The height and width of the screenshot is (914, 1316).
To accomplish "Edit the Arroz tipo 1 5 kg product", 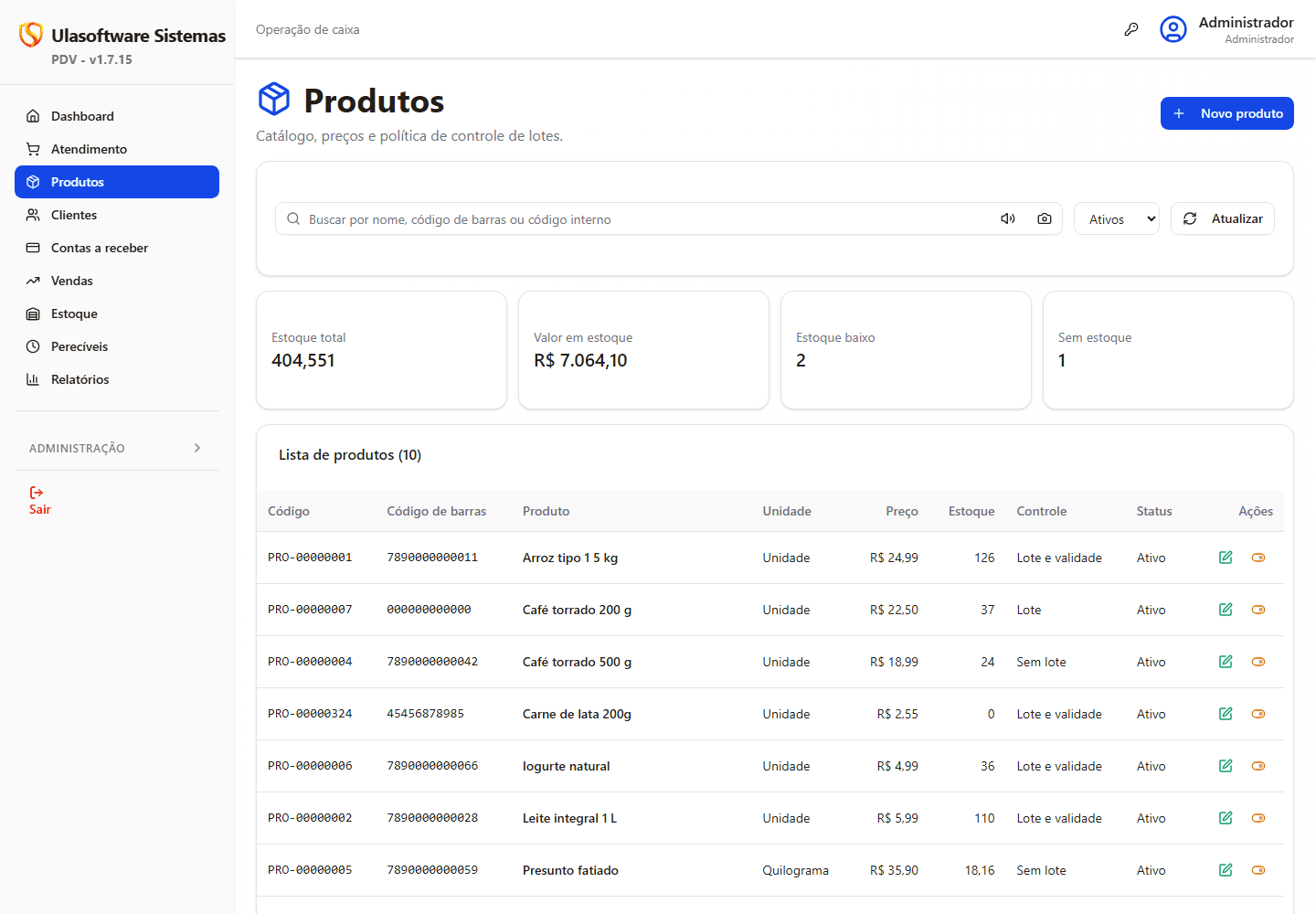I will 1226,558.
